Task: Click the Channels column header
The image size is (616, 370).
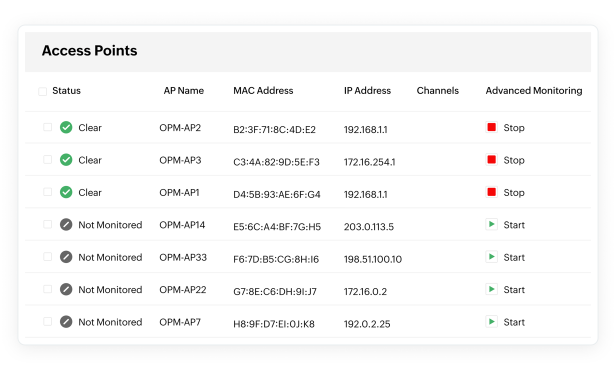Action: point(438,91)
